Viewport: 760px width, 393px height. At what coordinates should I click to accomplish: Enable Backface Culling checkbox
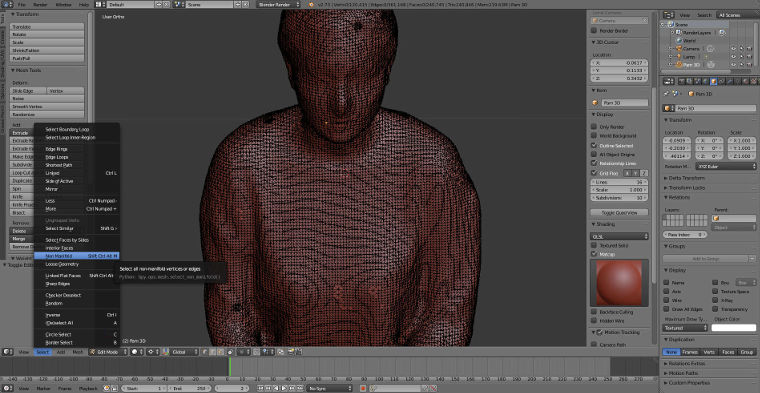tap(594, 312)
